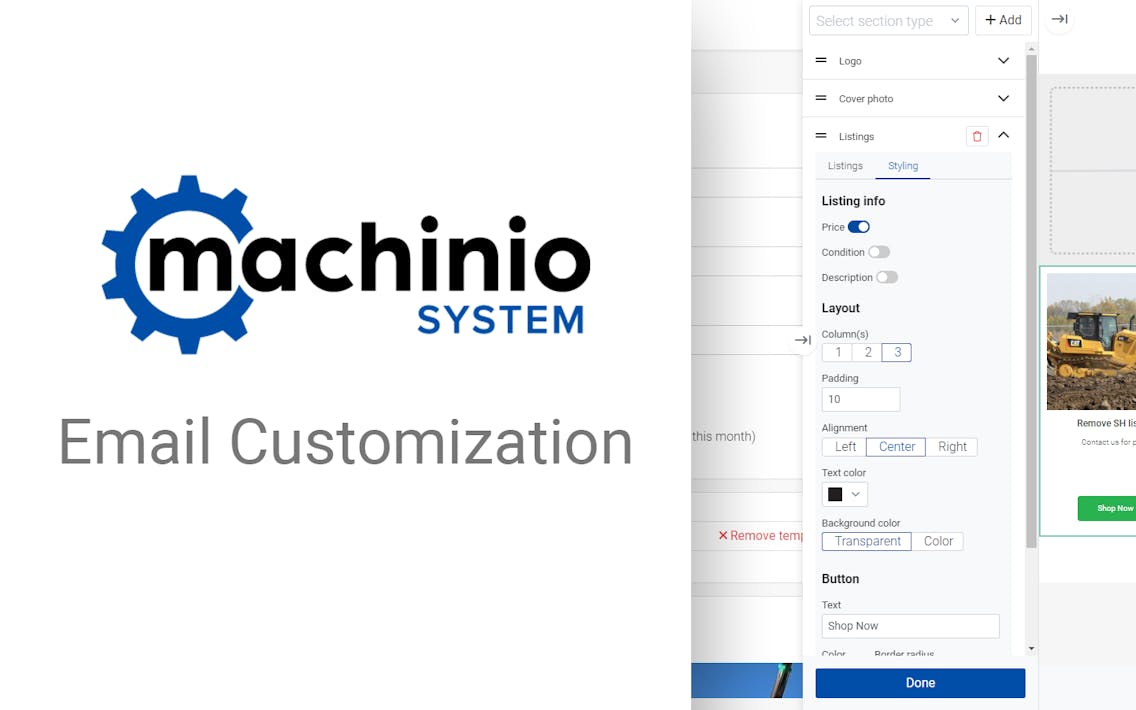Click the Logo section label
This screenshot has height=710, width=1136.
point(850,61)
